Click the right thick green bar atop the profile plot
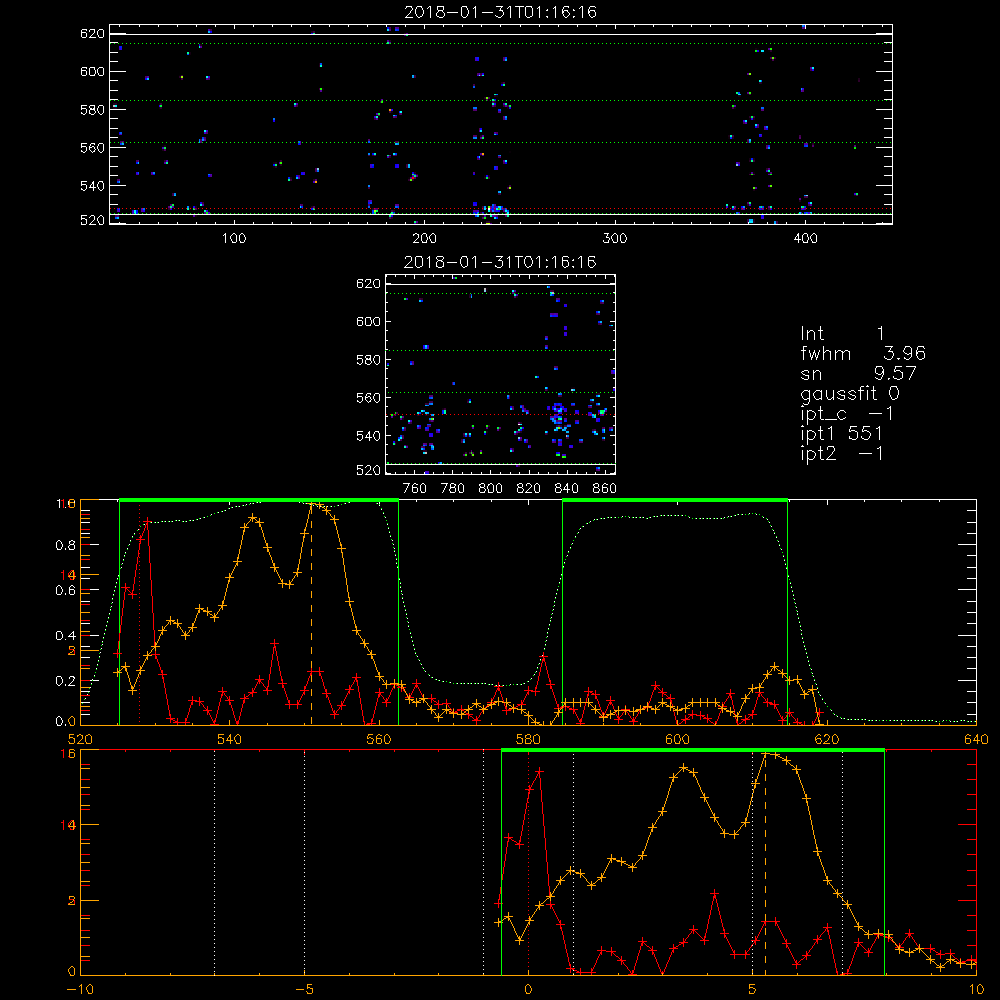This screenshot has height=1000, width=1000. coord(675,501)
